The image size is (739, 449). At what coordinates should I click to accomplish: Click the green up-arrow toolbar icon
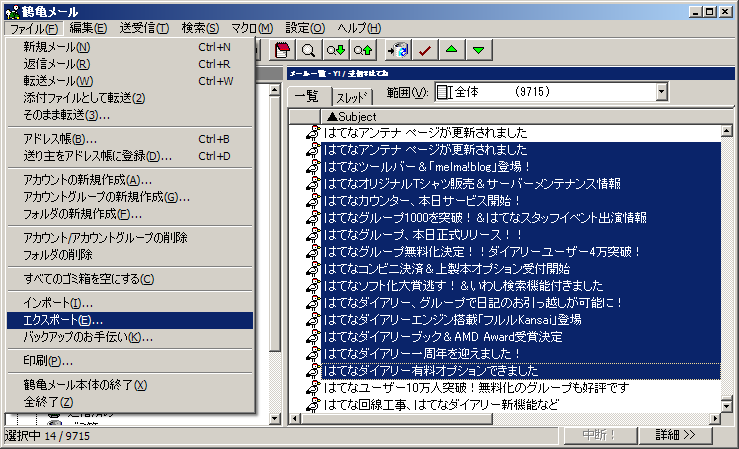point(452,50)
